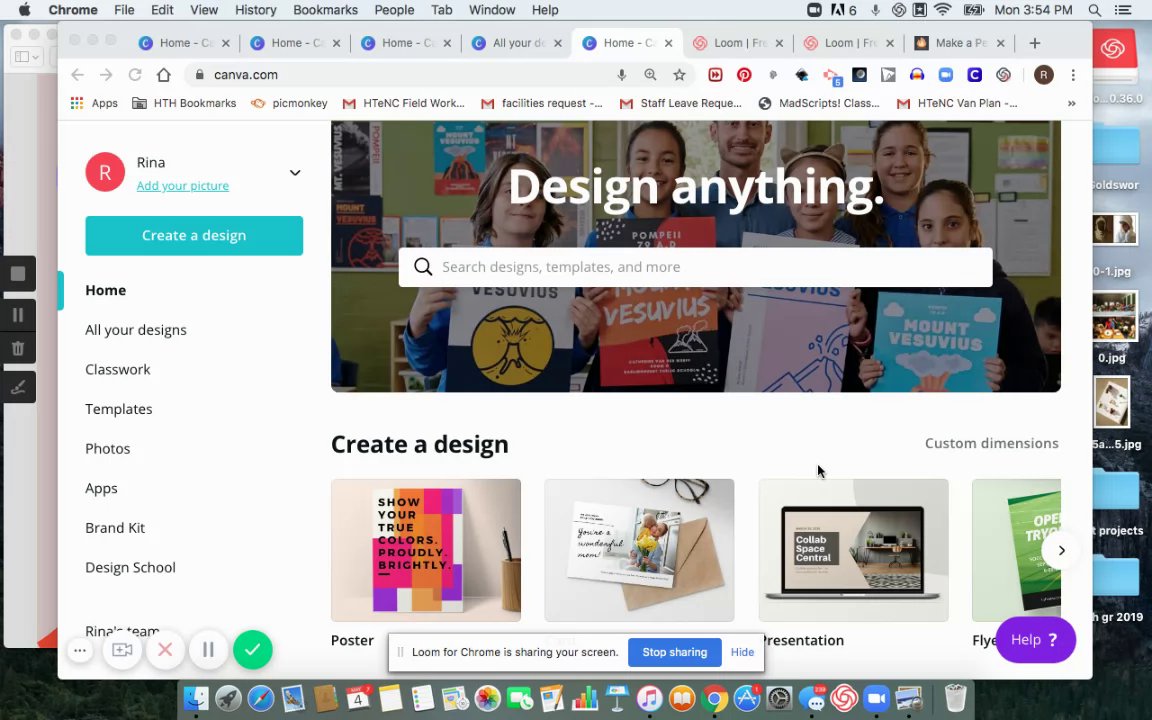This screenshot has width=1152, height=720.
Task: Open iTunes from the Dock
Action: pos(649,698)
